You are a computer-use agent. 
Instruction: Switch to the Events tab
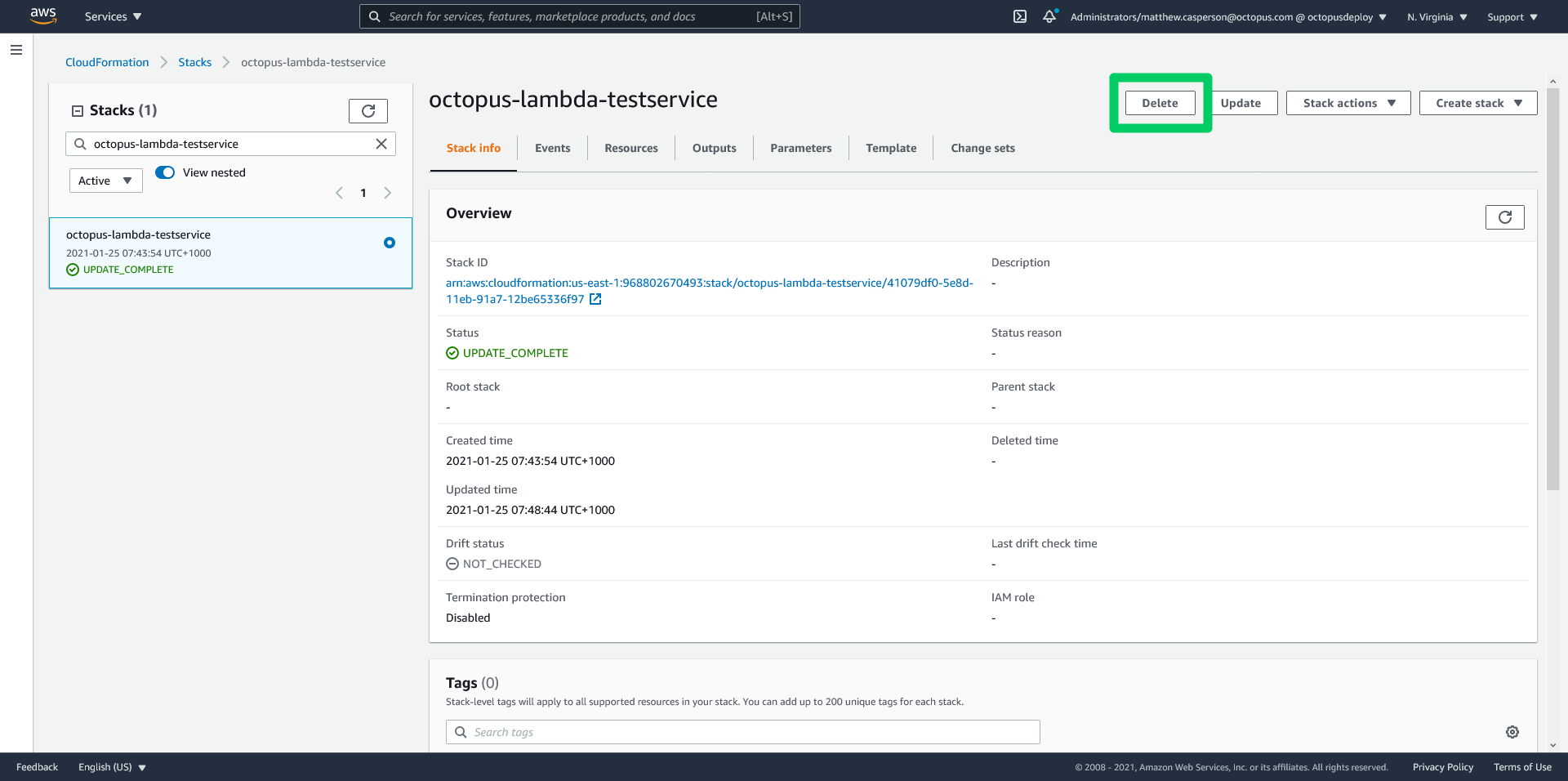click(x=552, y=148)
